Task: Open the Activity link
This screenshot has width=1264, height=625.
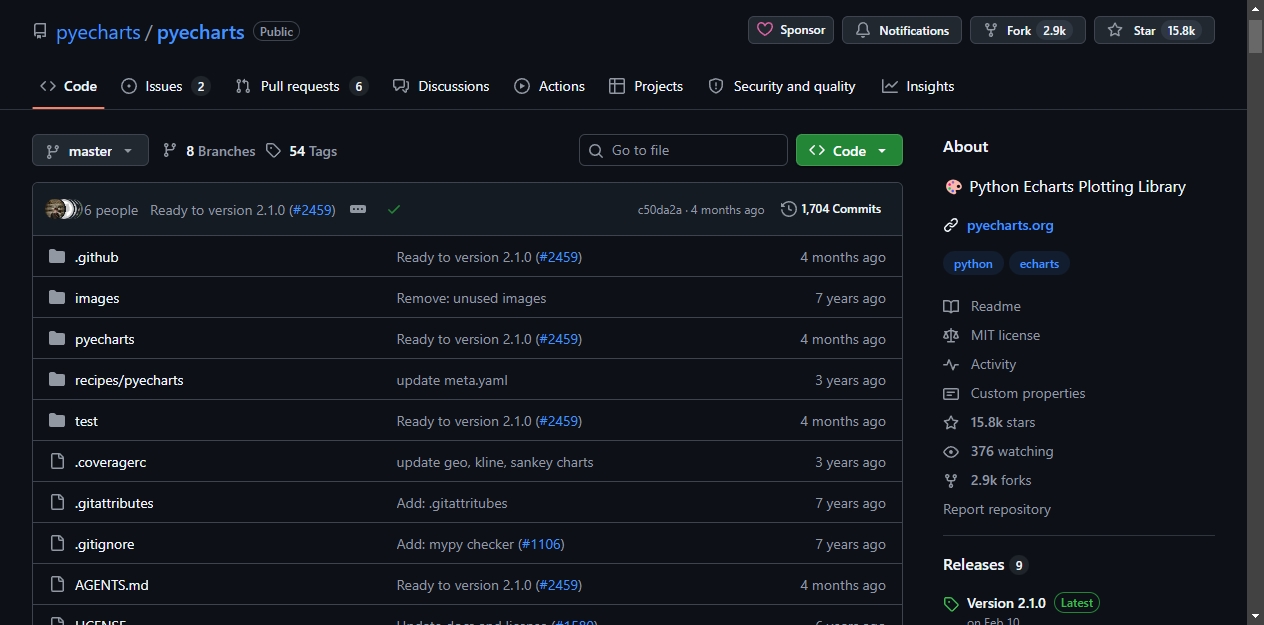Action: coord(979,364)
